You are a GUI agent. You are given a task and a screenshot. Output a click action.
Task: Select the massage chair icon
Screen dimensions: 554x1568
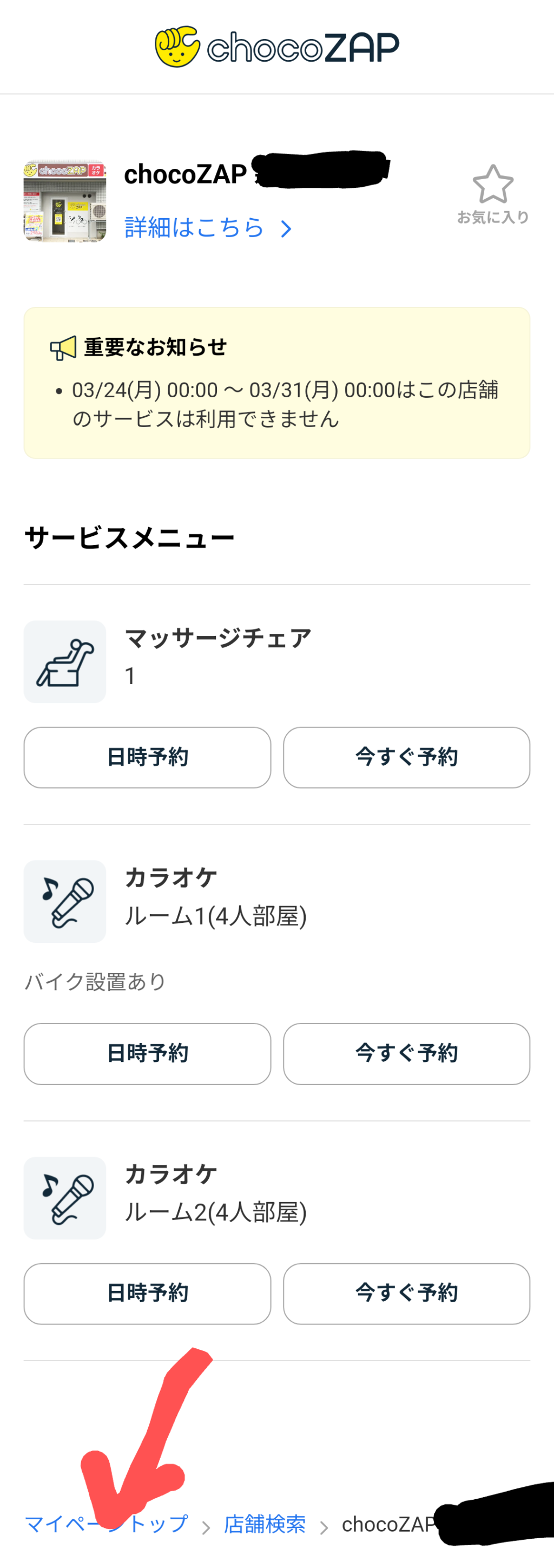coord(65,661)
